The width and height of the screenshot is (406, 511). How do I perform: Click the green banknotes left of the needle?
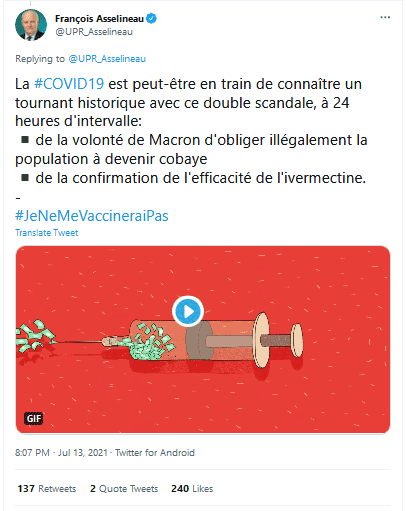[35, 336]
